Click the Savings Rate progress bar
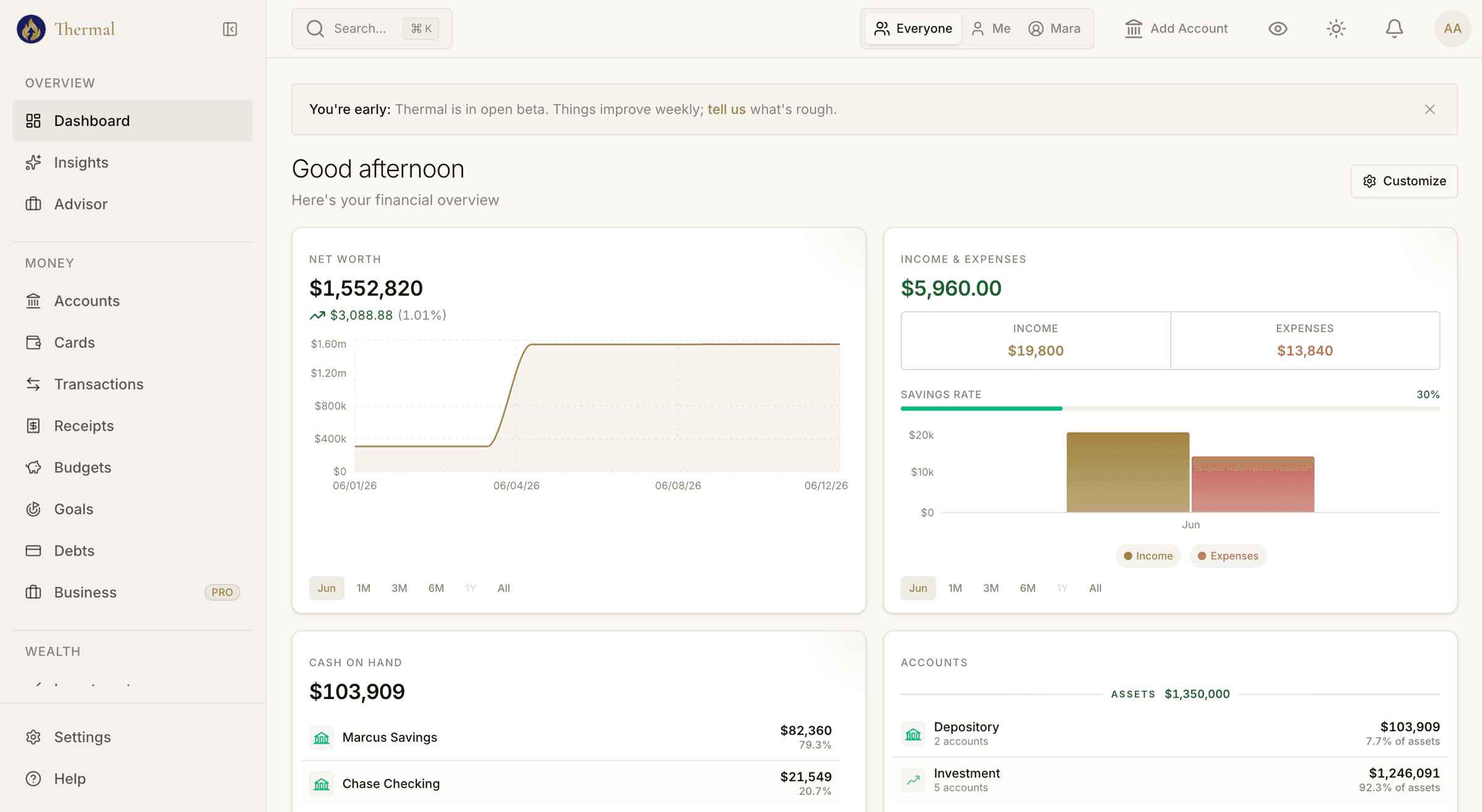This screenshot has width=1482, height=812. coord(1170,408)
